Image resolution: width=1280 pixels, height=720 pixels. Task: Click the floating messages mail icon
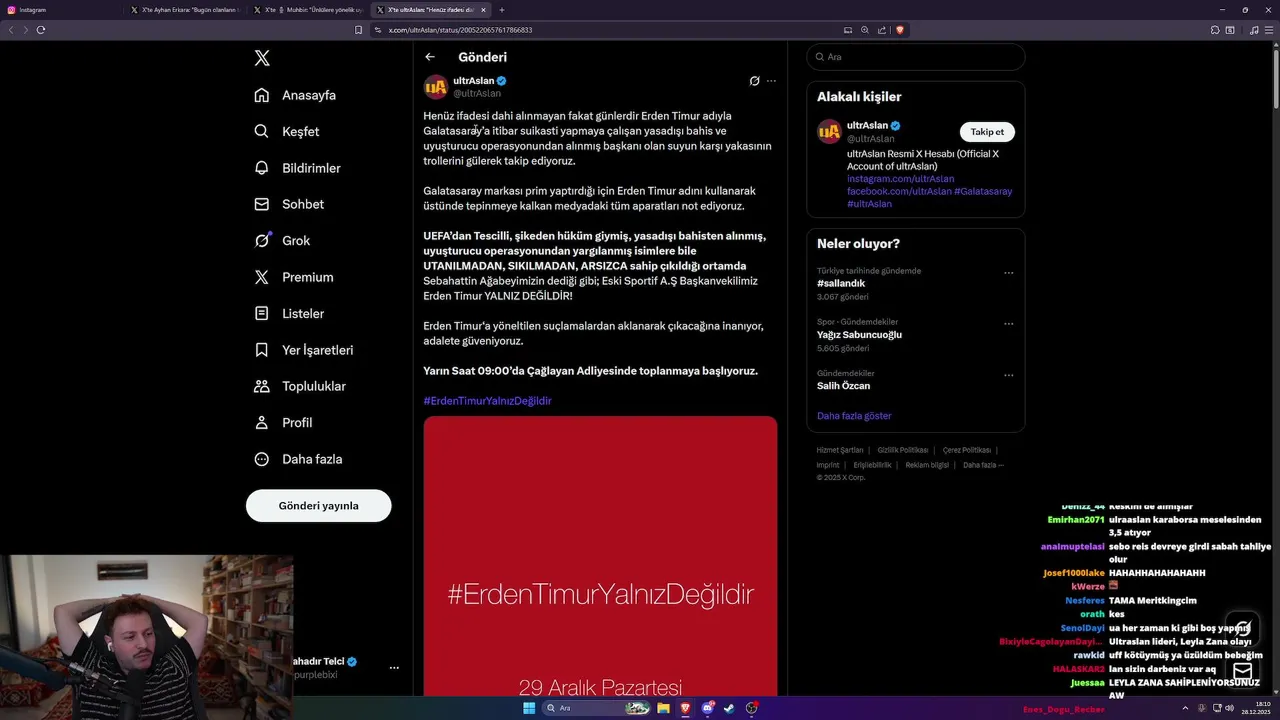tap(1242, 671)
